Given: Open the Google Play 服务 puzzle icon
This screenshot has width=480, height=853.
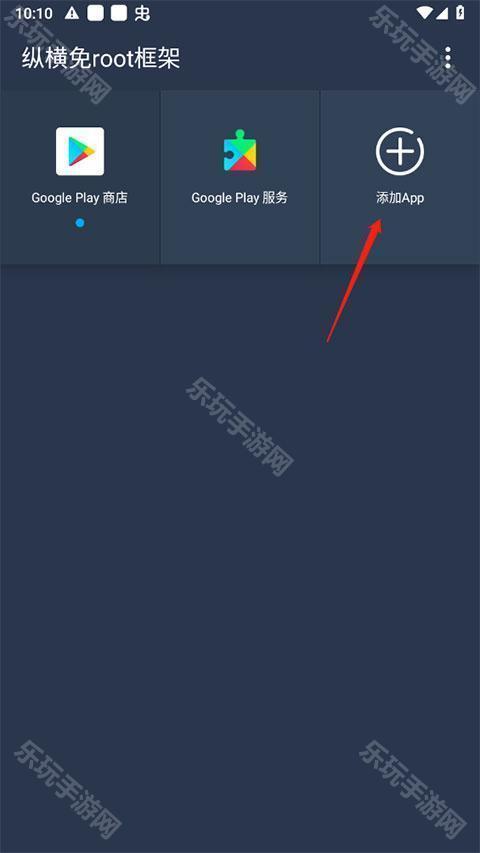Looking at the screenshot, I should tap(240, 151).
